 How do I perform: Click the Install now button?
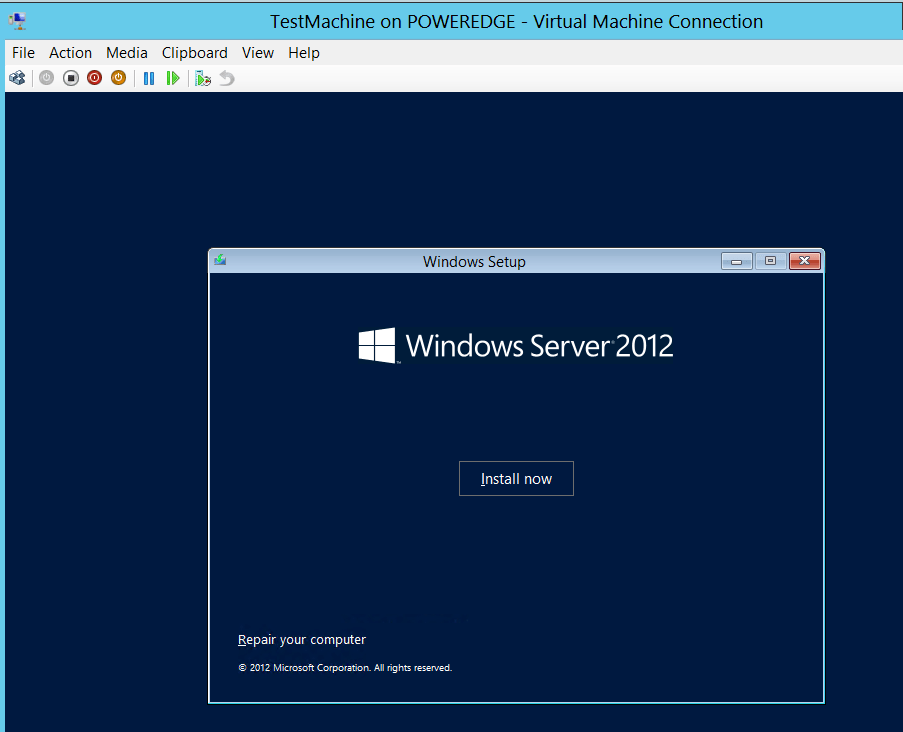pyautogui.click(x=516, y=479)
